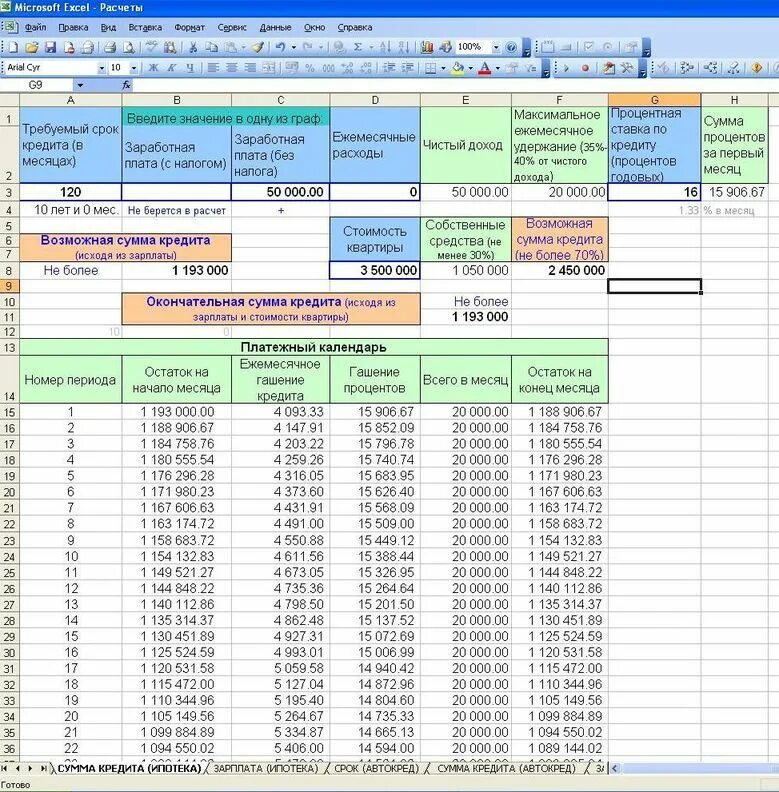Create a new workbook from the toolbar
The width and height of the screenshot is (779, 792).
coord(13,47)
